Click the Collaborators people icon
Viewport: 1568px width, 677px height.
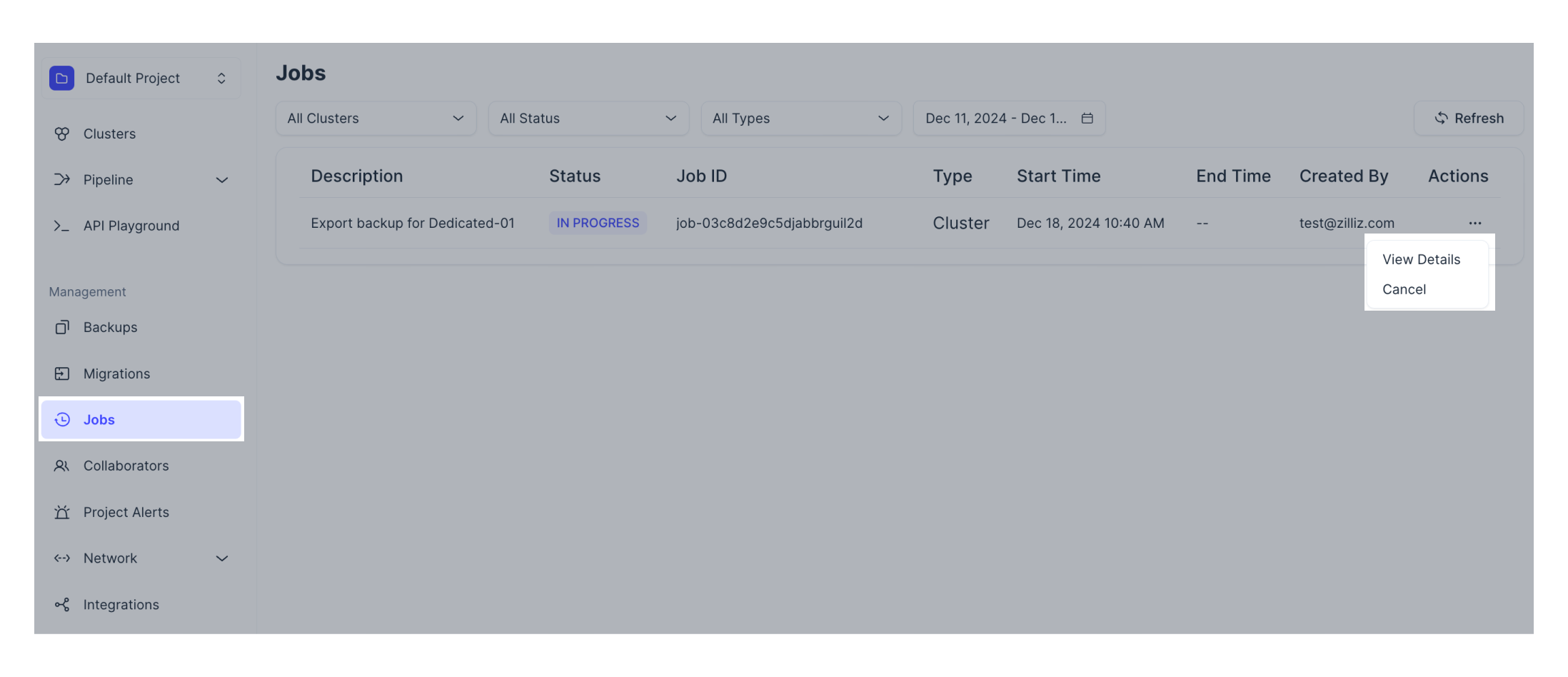tap(62, 466)
